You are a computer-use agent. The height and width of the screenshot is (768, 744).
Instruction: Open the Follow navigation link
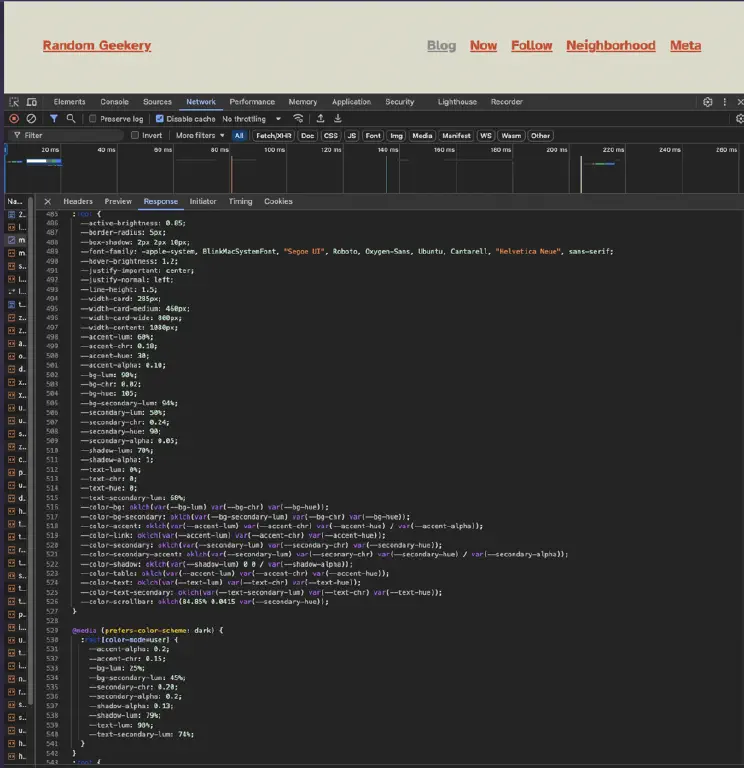[x=531, y=46]
